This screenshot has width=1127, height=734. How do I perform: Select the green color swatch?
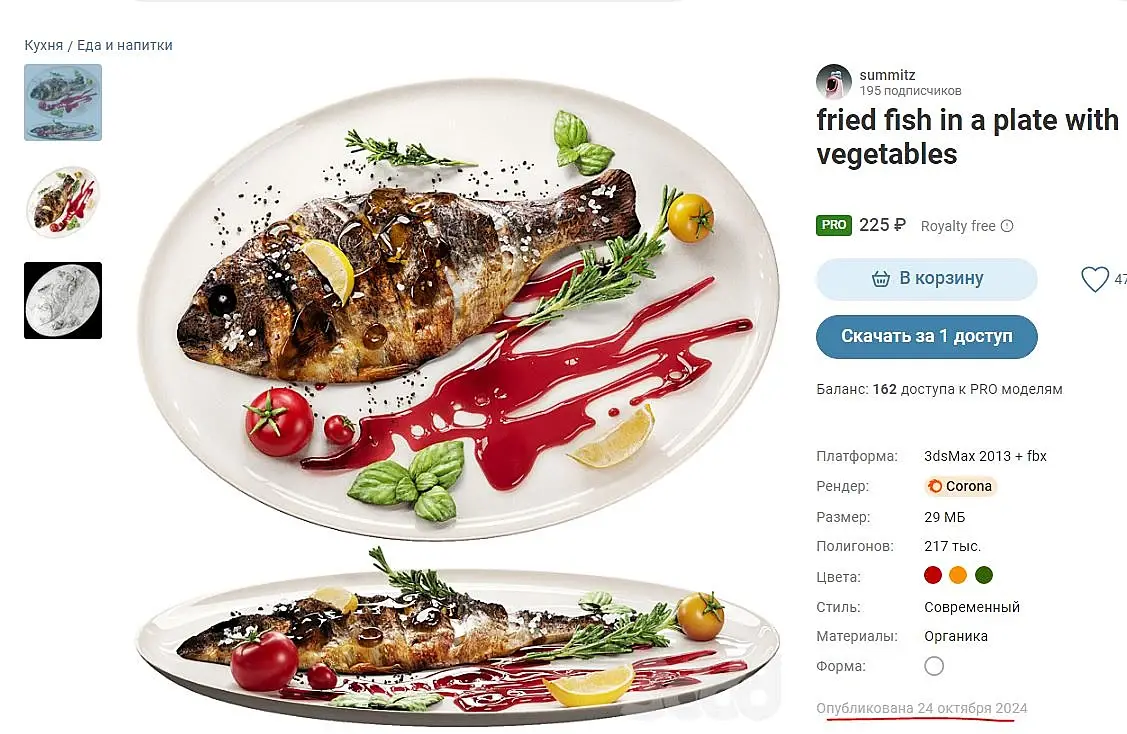pyautogui.click(x=984, y=575)
